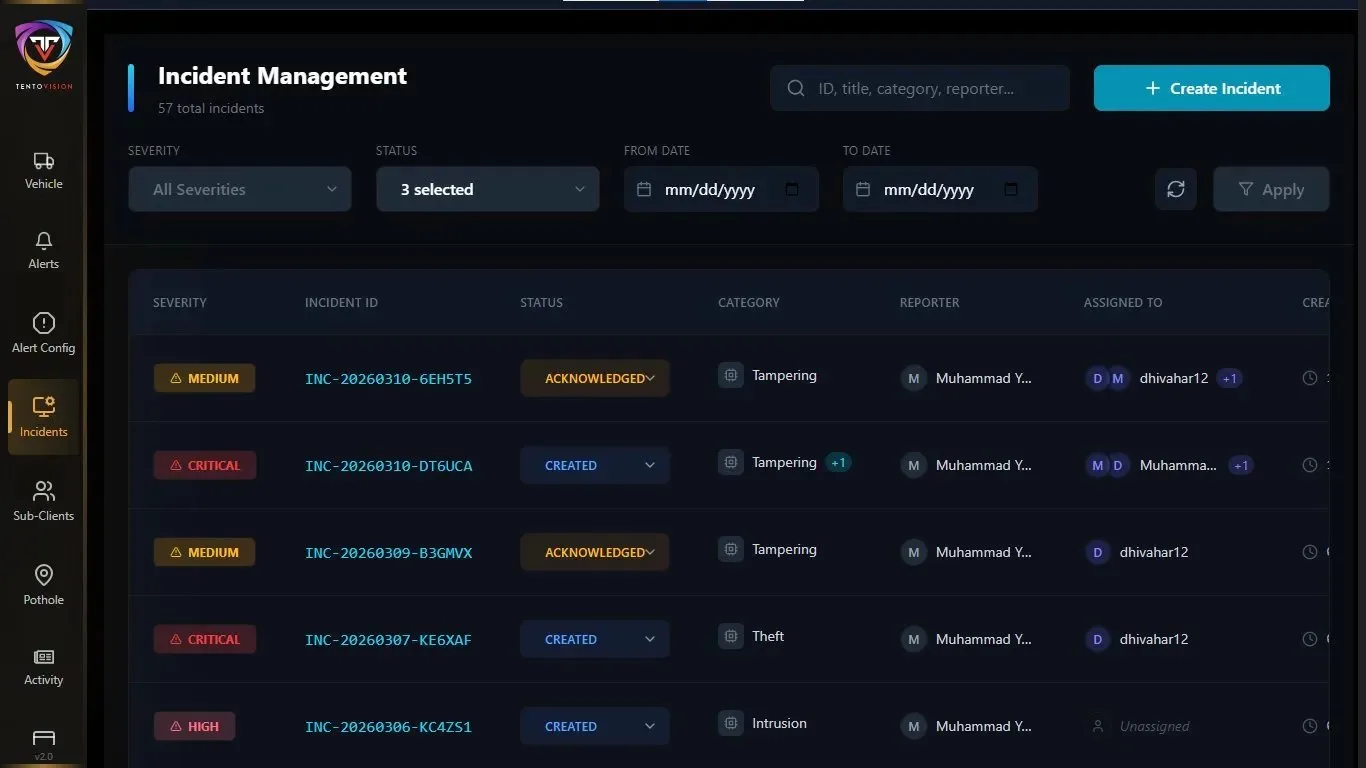Image resolution: width=1366 pixels, height=768 pixels.
Task: Click the +1 assignee badge for INC-20260310-6EH5T5
Action: pos(1230,378)
